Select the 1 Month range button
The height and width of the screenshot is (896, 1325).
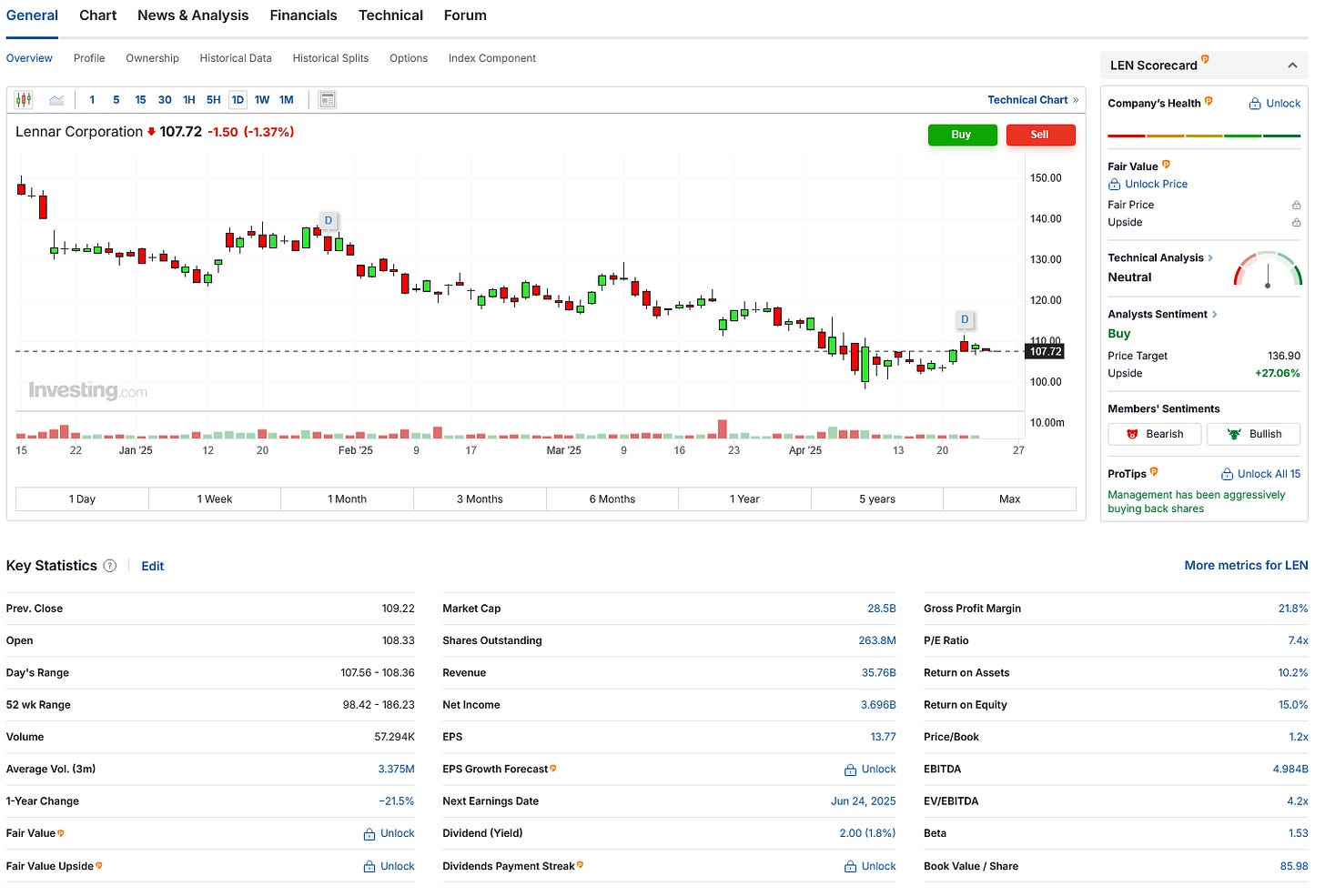pyautogui.click(x=347, y=499)
